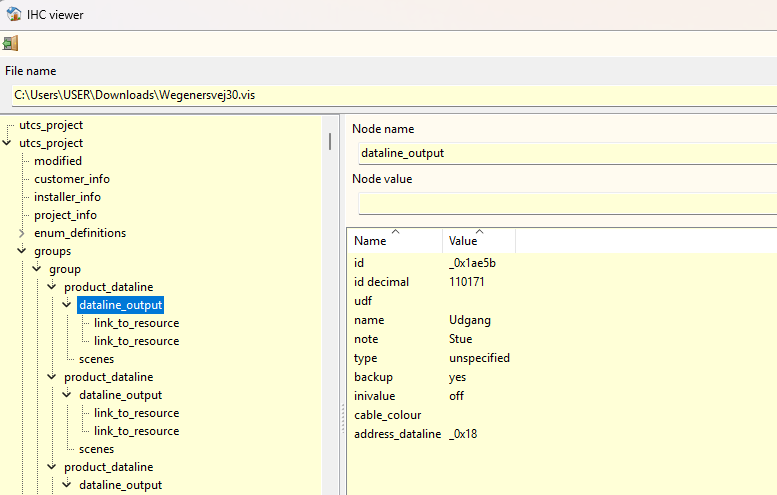Sort attributes by the Value column header
777x495 pixels.
point(479,241)
